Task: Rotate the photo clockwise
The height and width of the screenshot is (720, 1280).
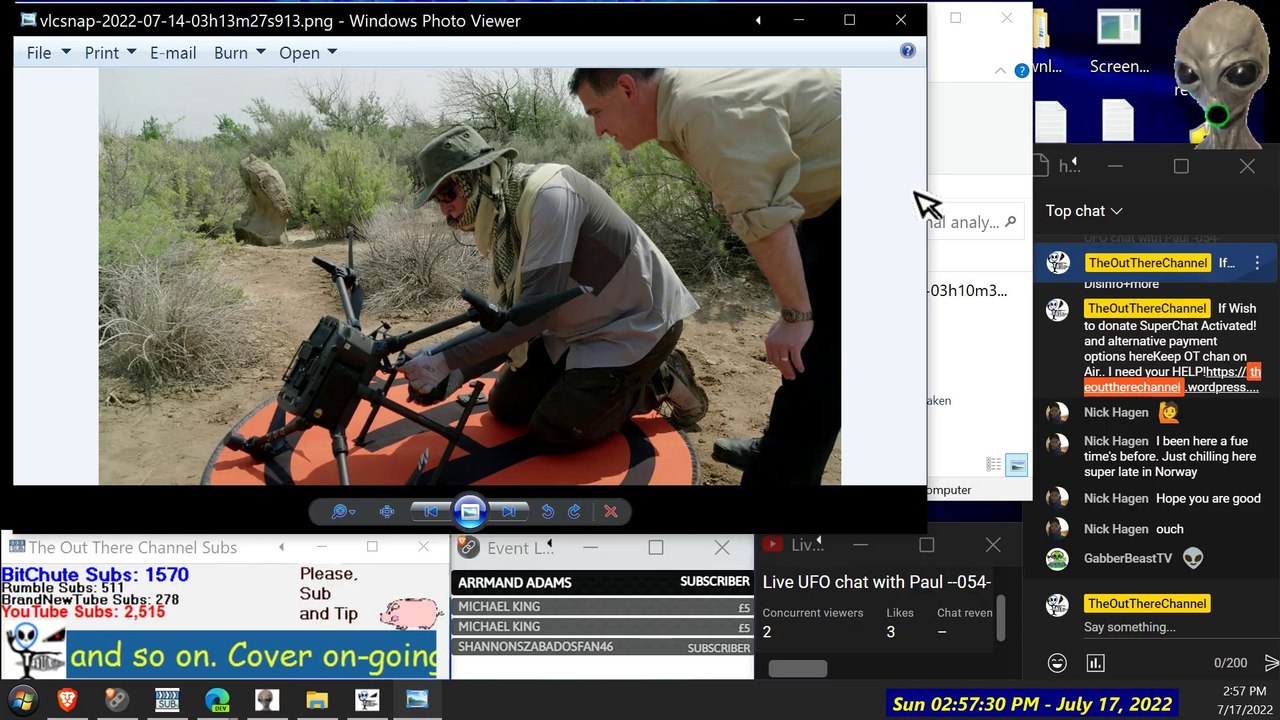Action: tap(574, 512)
